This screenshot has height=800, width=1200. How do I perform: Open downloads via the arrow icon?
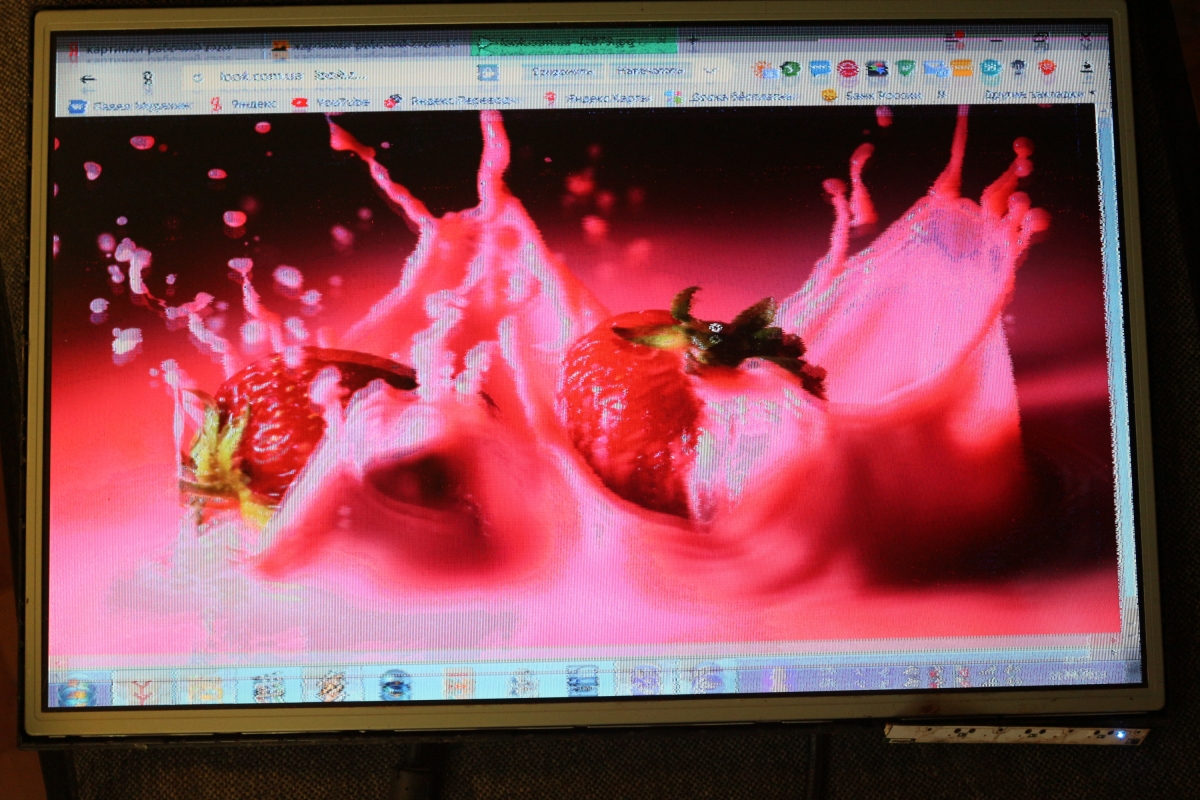coord(1087,68)
